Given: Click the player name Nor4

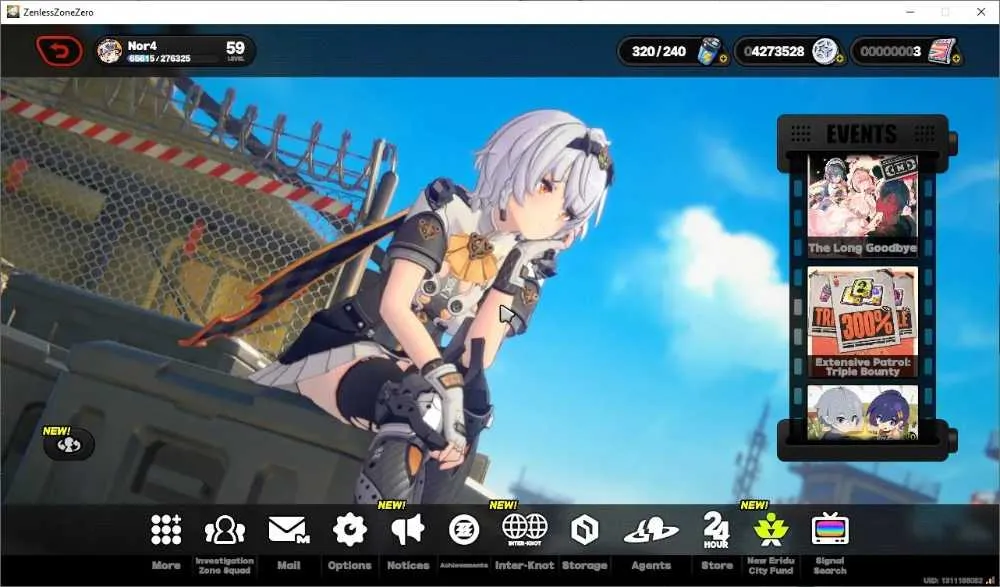Looking at the screenshot, I should pyautogui.click(x=142, y=46).
